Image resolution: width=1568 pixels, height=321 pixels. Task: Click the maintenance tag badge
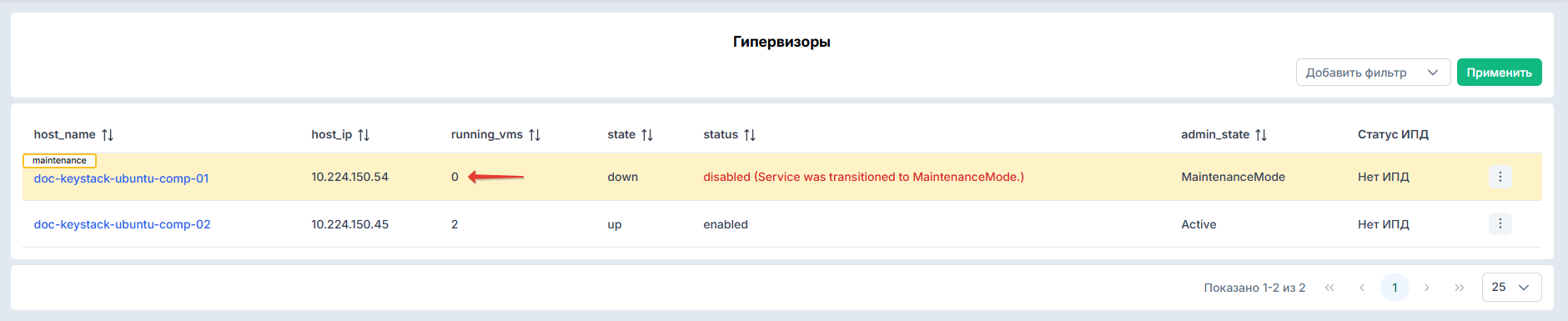pyautogui.click(x=59, y=160)
